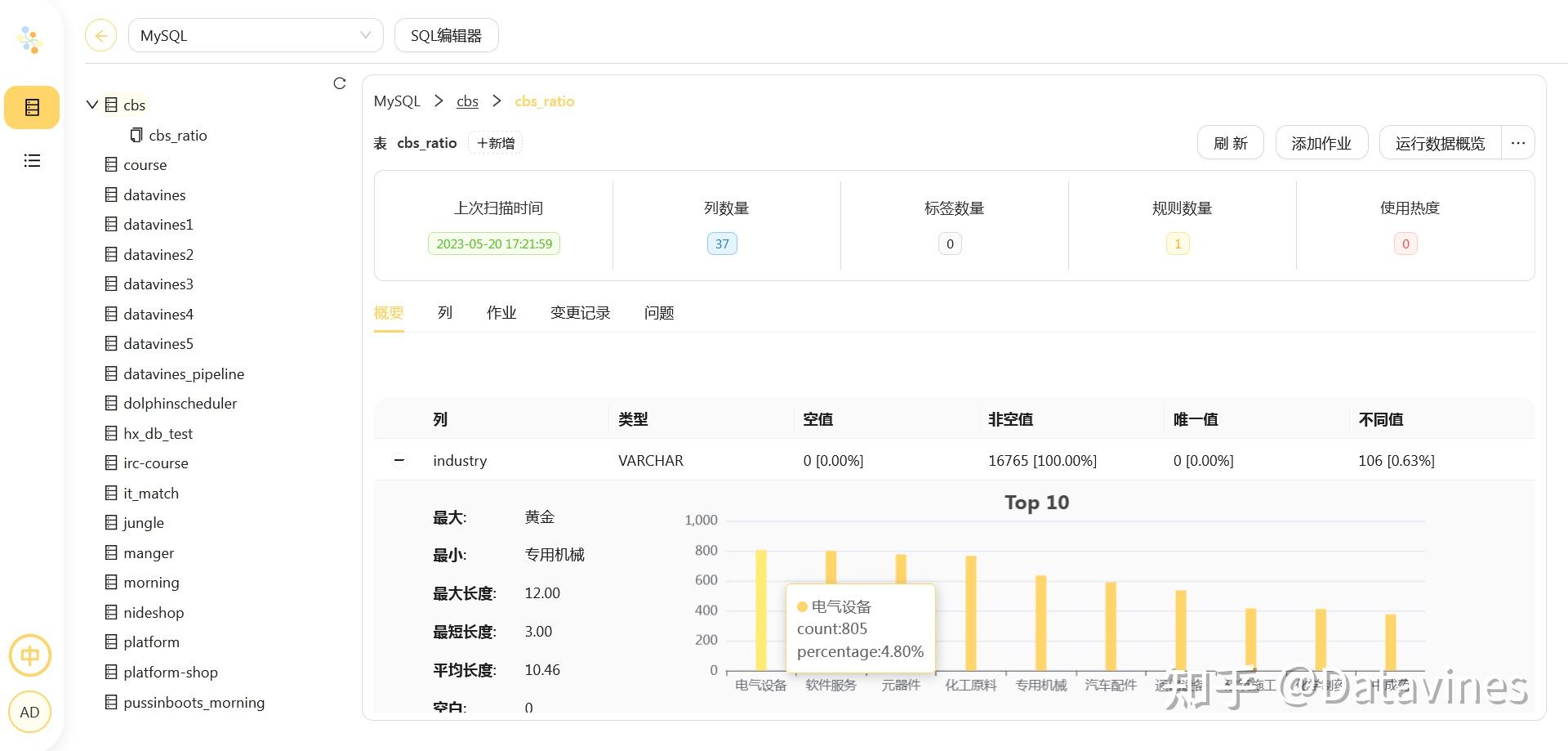
Task: Click the cbs breadcrumb link
Action: click(x=467, y=101)
